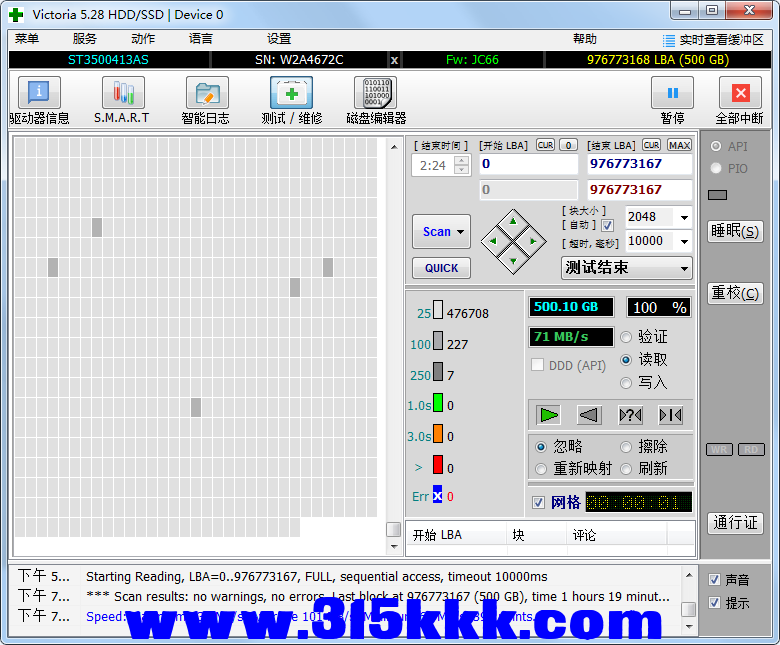
Task: Open the timeout 10000 dropdown
Action: point(684,241)
